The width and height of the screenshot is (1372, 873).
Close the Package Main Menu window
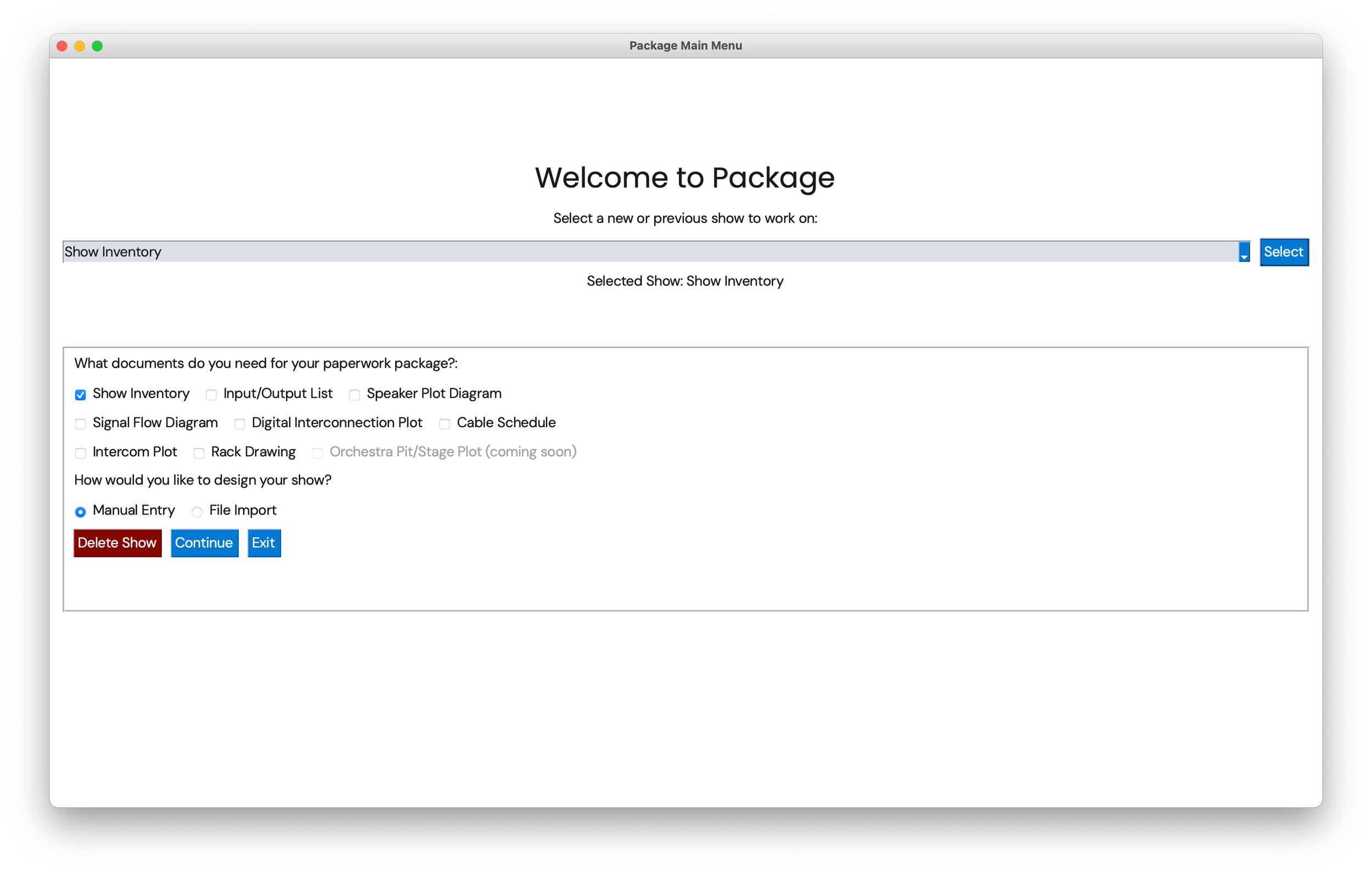62,46
